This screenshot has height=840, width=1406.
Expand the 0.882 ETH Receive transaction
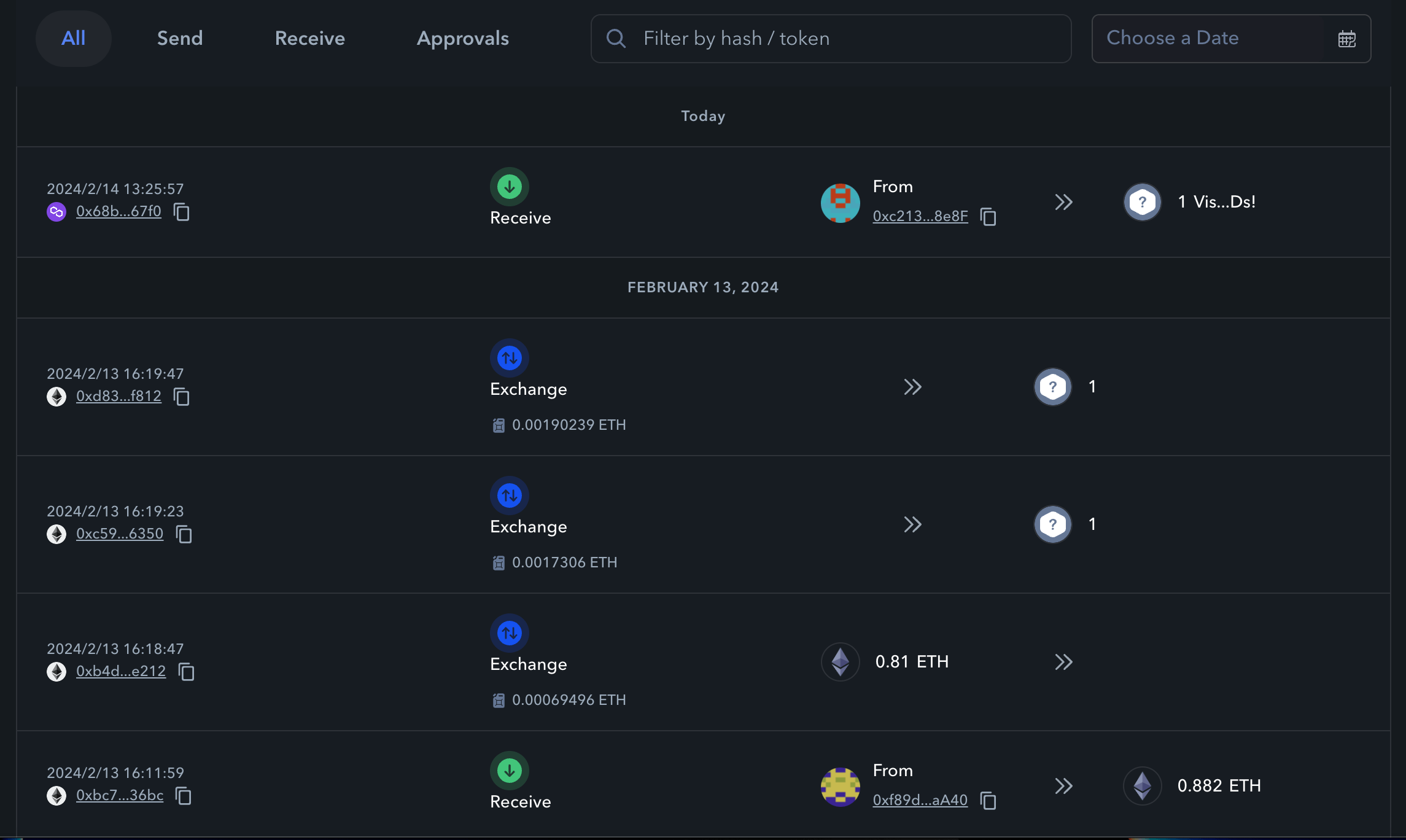click(x=1064, y=786)
